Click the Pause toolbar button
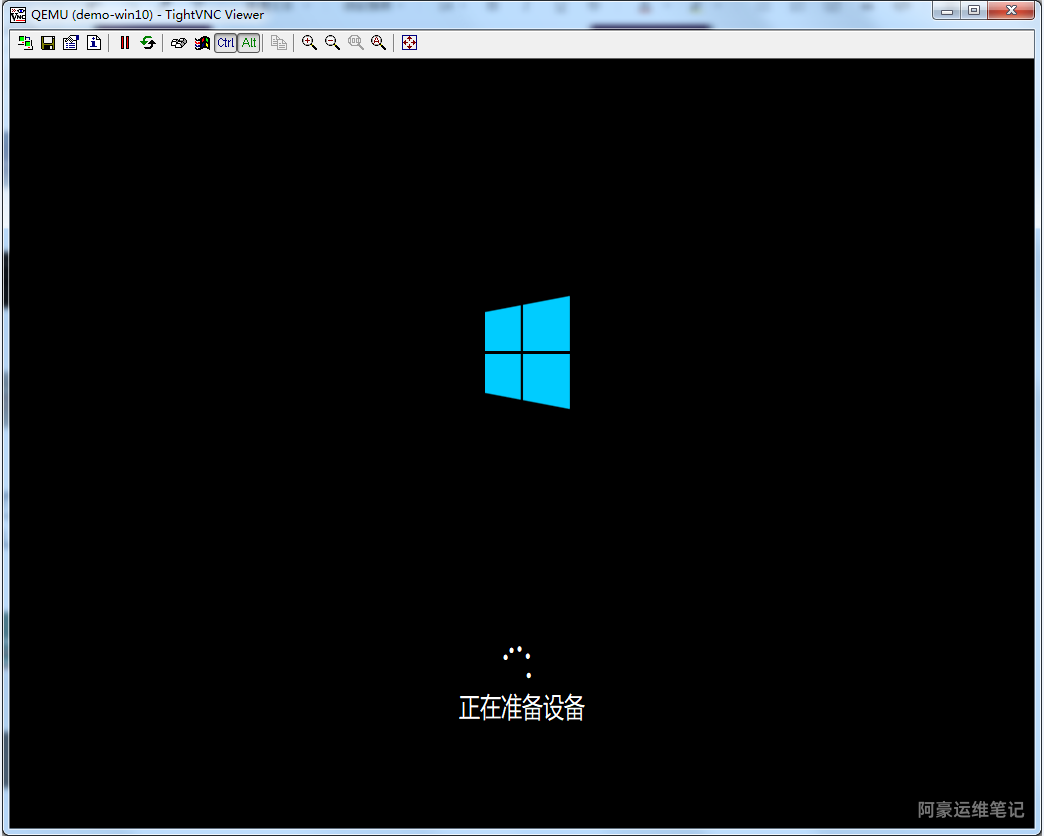The height and width of the screenshot is (836, 1044). pyautogui.click(x=125, y=43)
